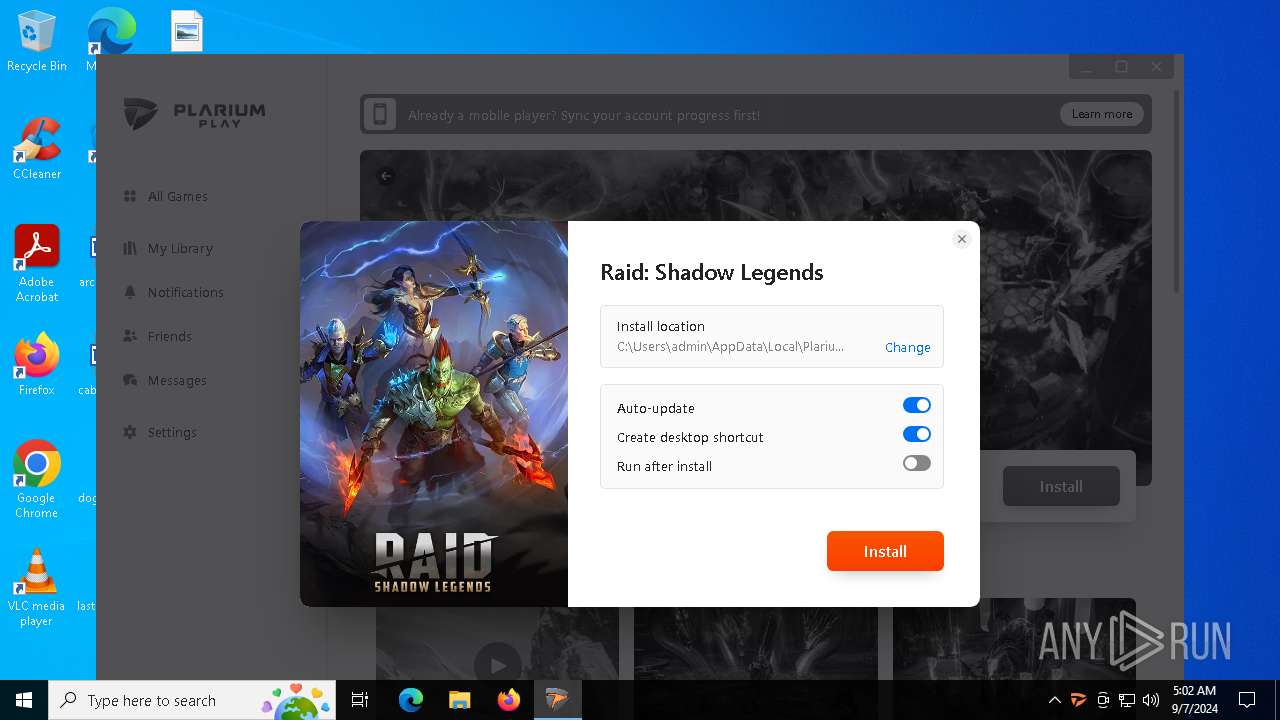Click the Raid Shadow Legends artwork

click(x=434, y=414)
